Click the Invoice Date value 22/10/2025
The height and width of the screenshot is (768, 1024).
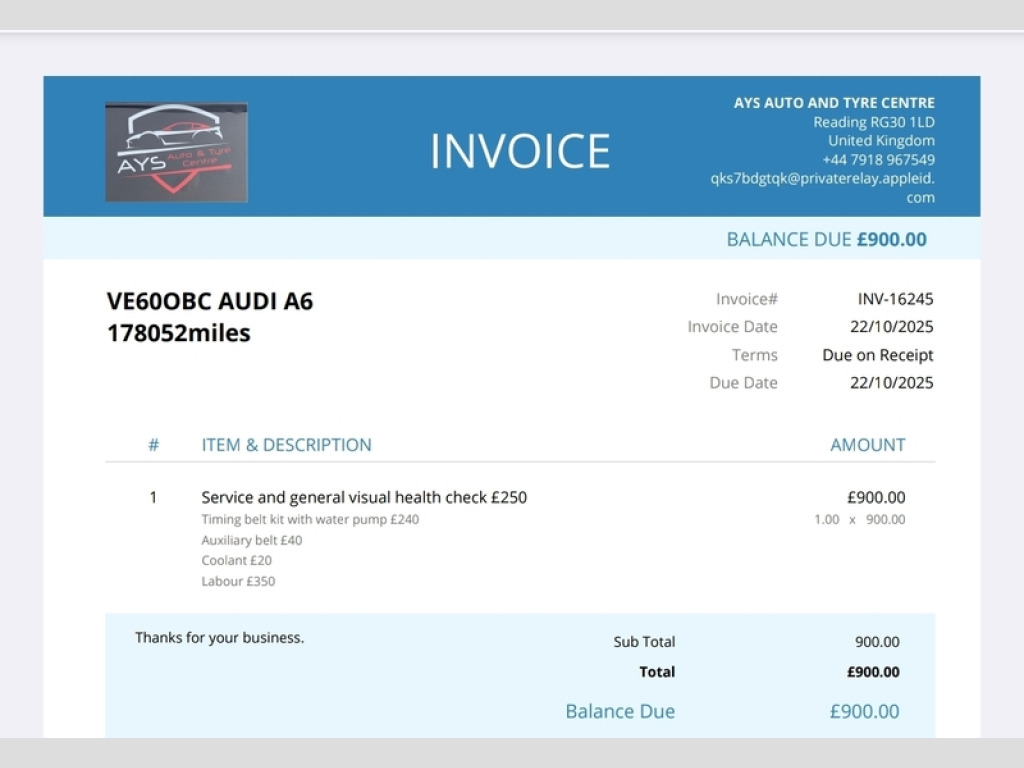click(891, 327)
